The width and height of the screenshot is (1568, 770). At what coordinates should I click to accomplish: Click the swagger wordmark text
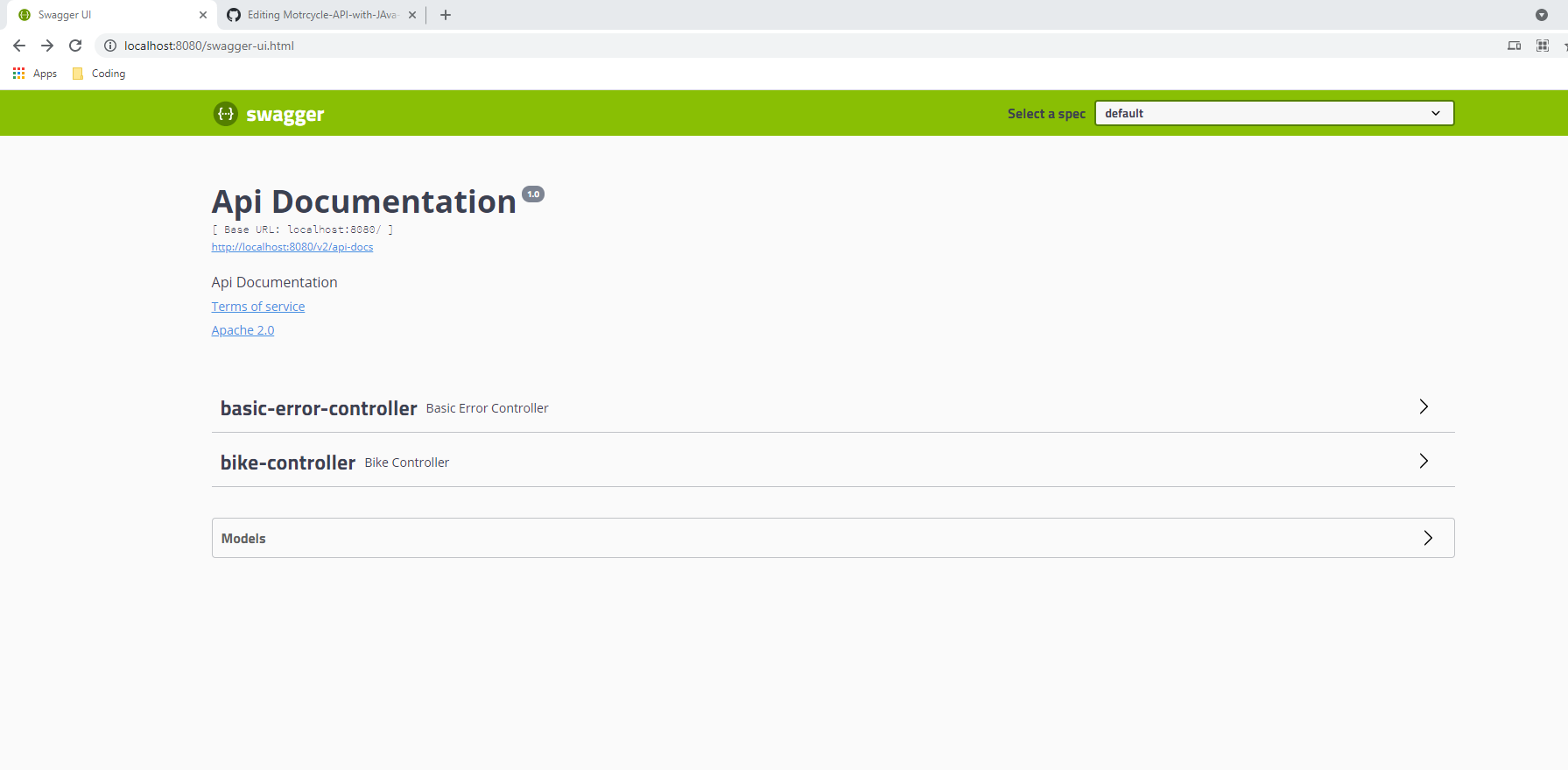coord(285,115)
